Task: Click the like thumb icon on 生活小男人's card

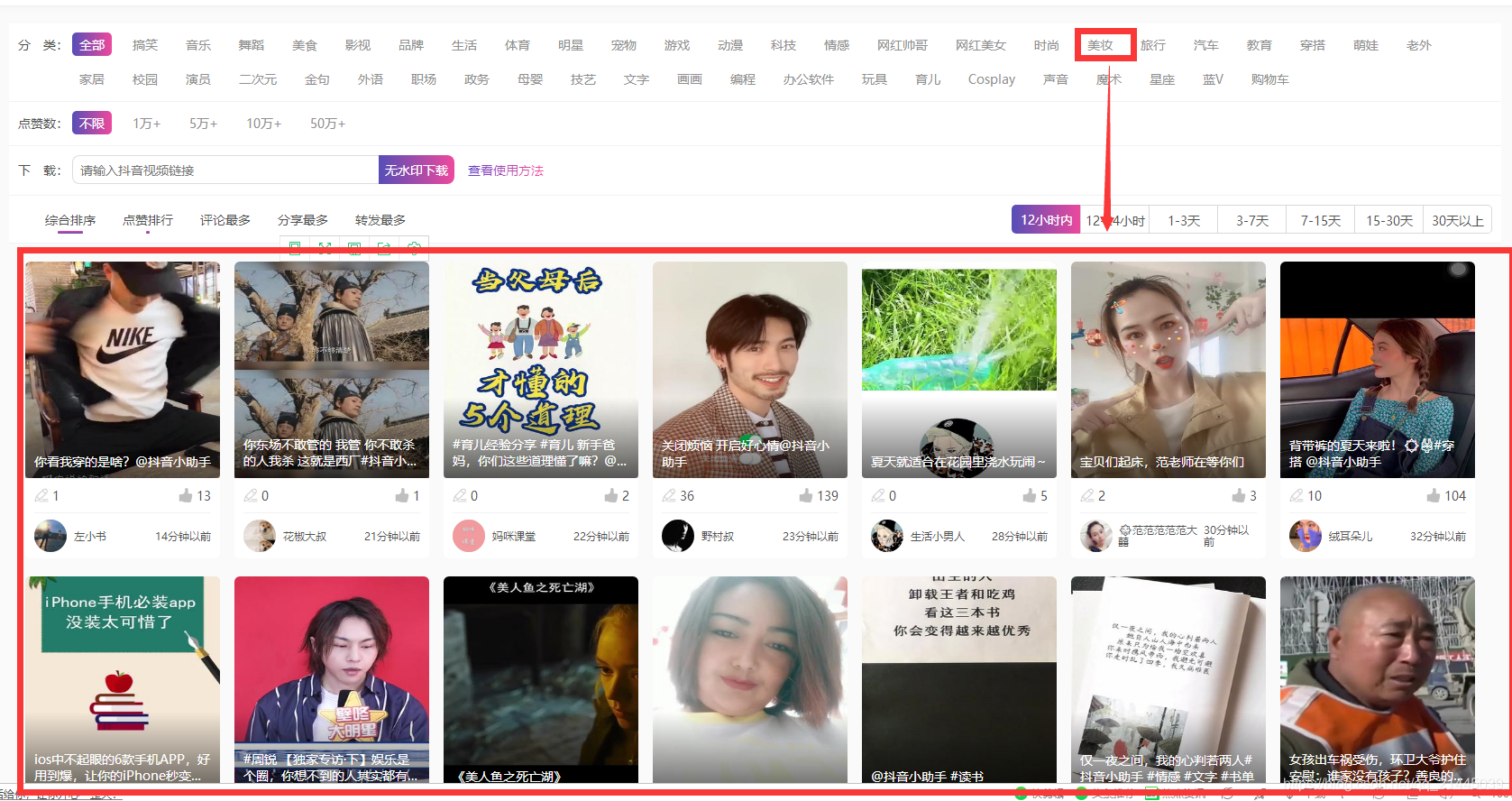Action: coord(1030,495)
